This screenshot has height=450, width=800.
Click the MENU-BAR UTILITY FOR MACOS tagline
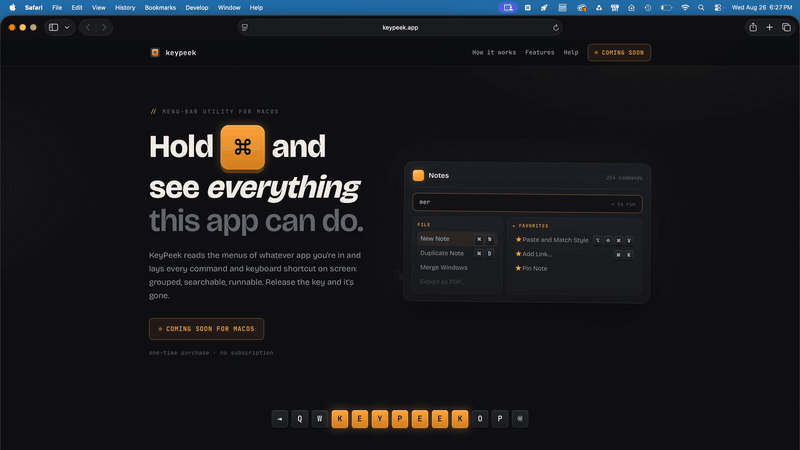pyautogui.click(x=220, y=111)
